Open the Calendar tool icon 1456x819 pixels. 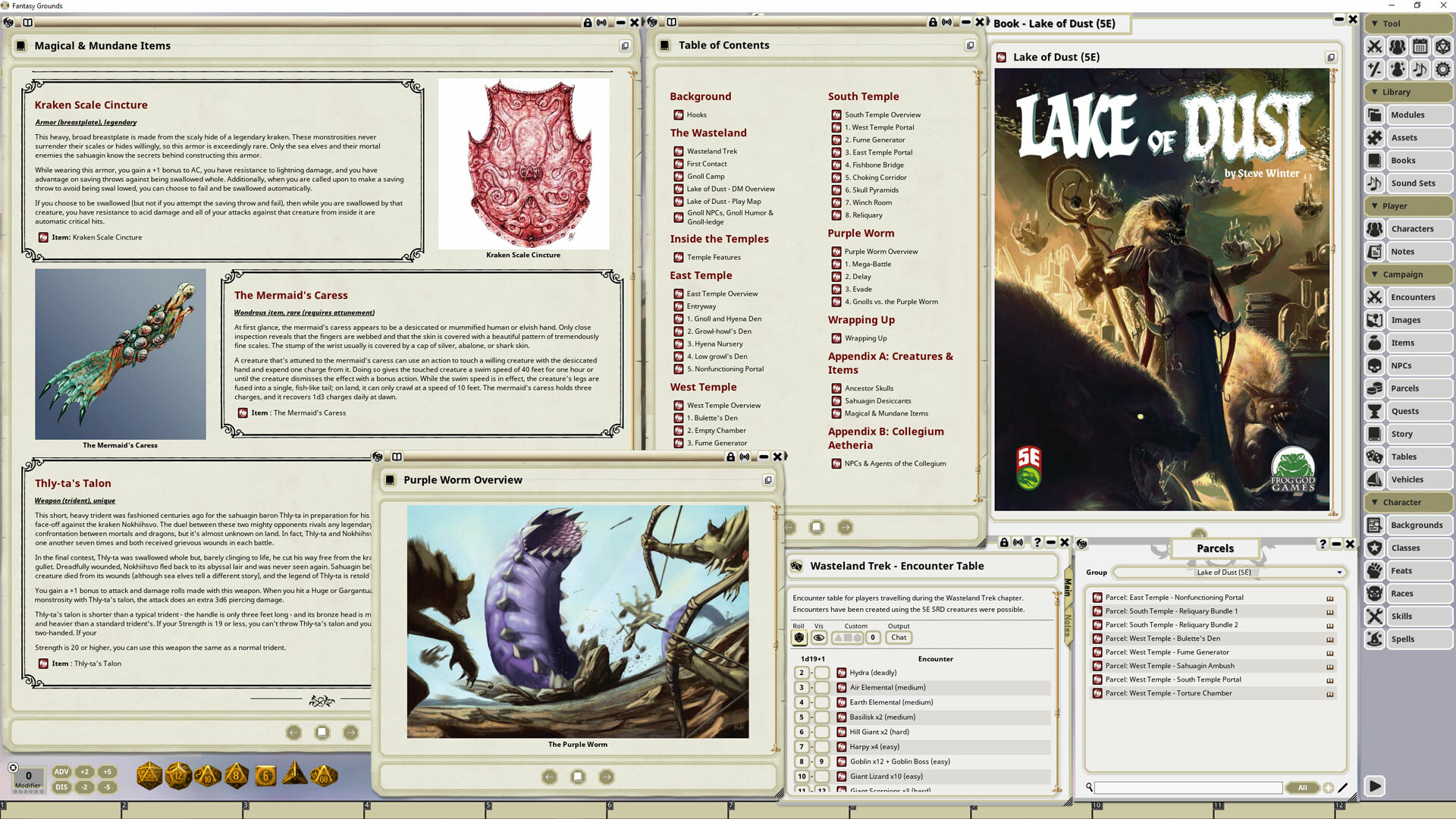(x=1420, y=46)
